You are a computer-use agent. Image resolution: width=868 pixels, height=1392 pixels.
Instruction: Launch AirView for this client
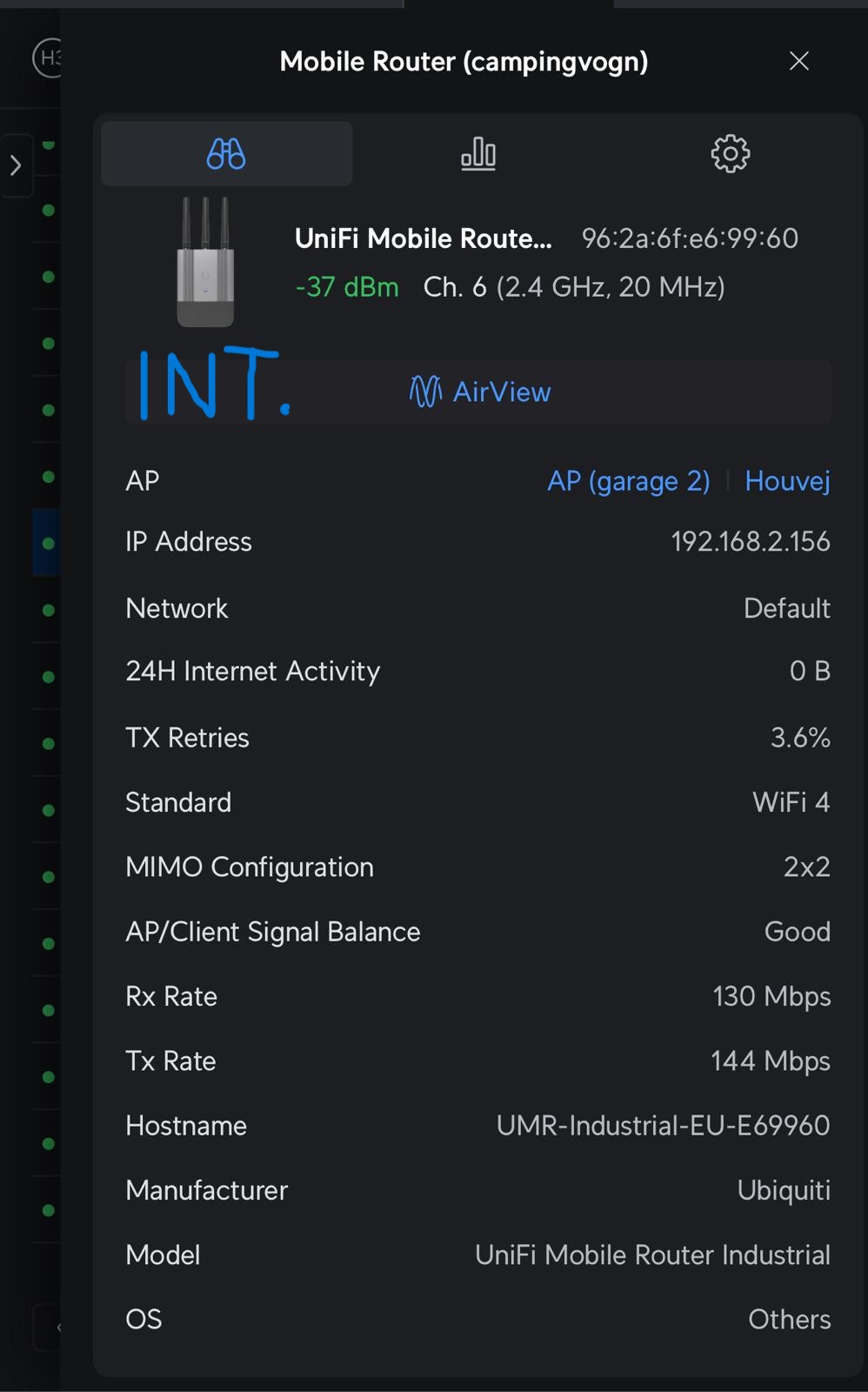coord(480,391)
